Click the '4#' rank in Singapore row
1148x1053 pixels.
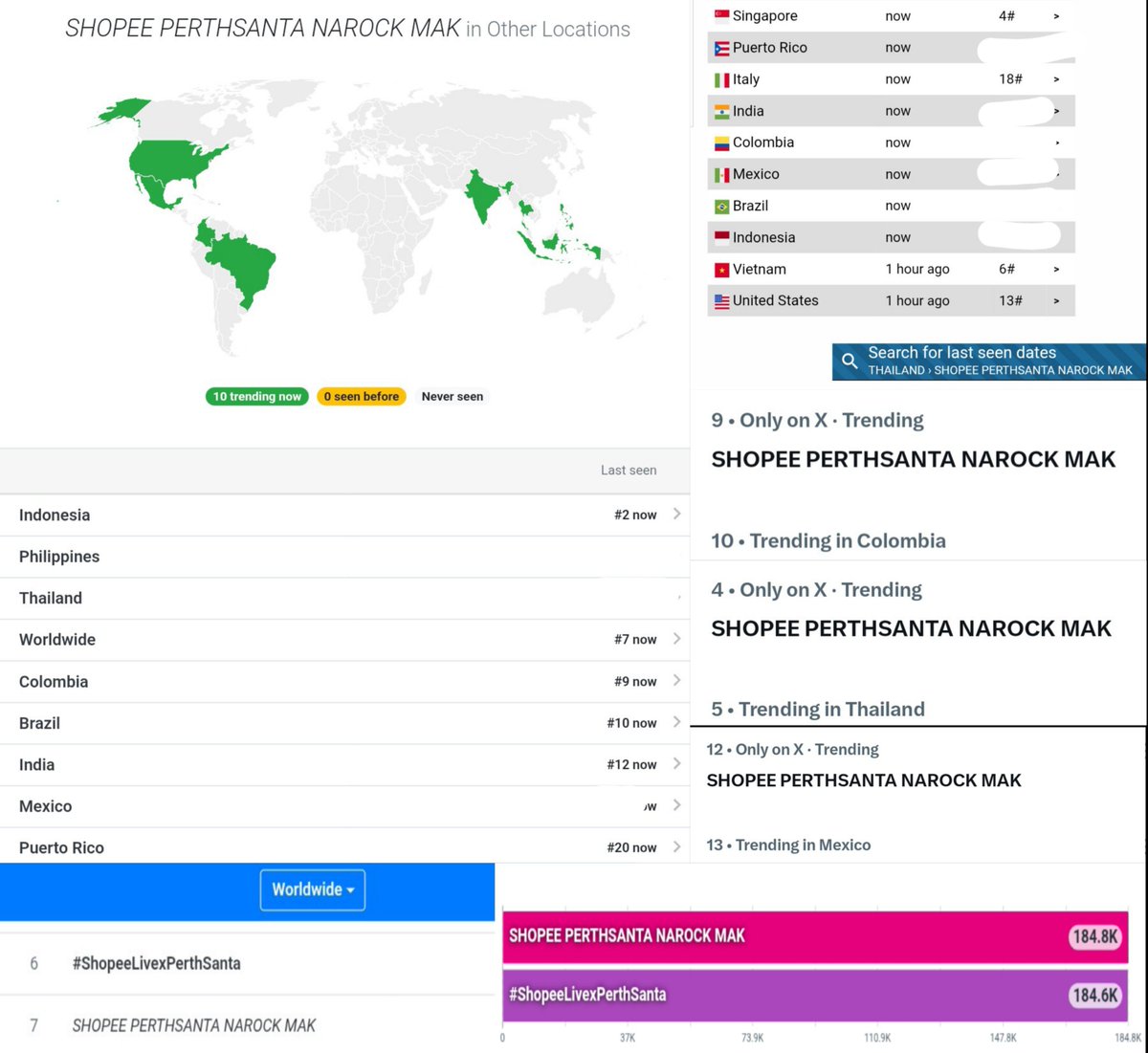(x=1006, y=16)
